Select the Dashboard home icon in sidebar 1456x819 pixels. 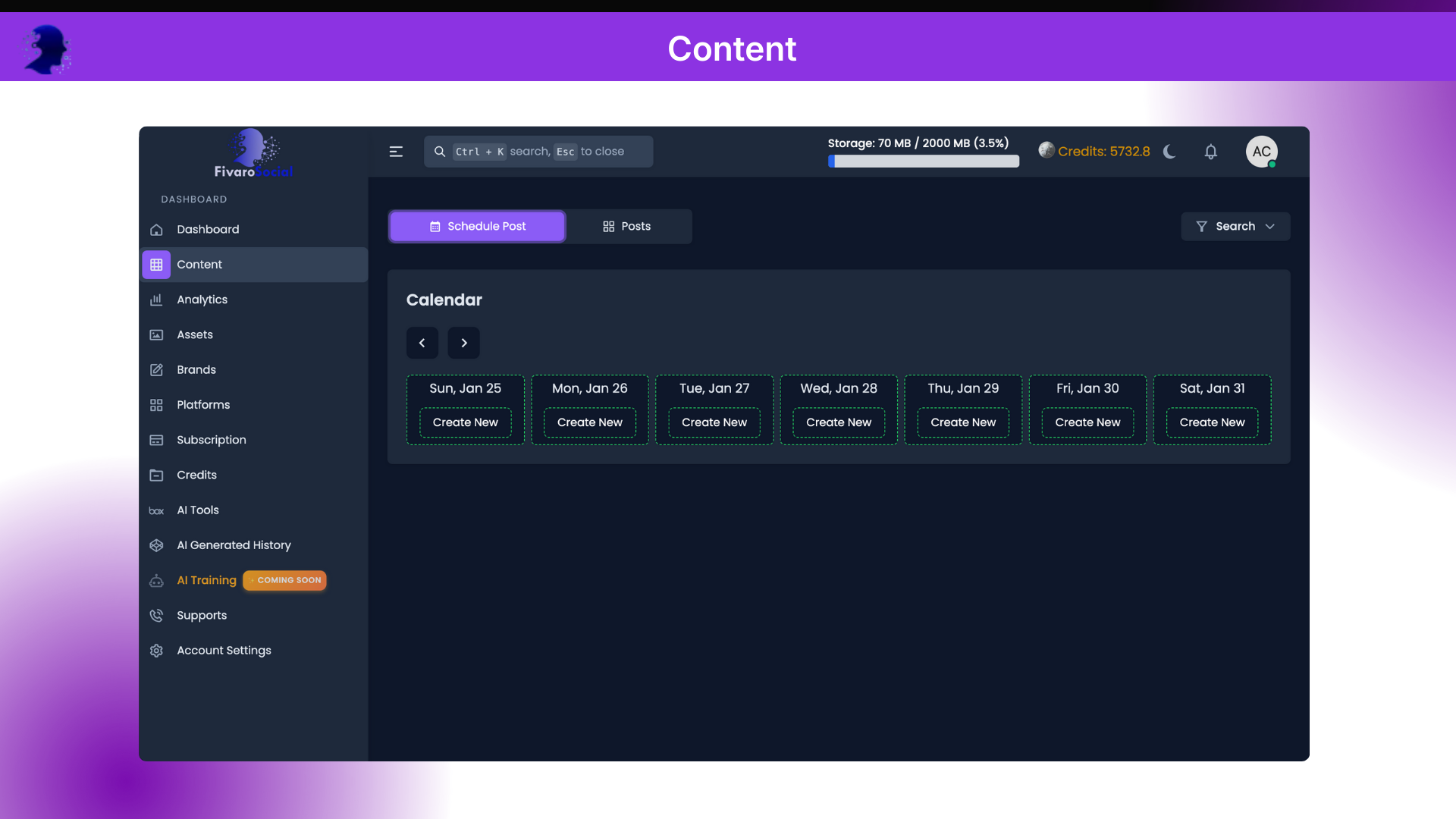[x=156, y=229]
